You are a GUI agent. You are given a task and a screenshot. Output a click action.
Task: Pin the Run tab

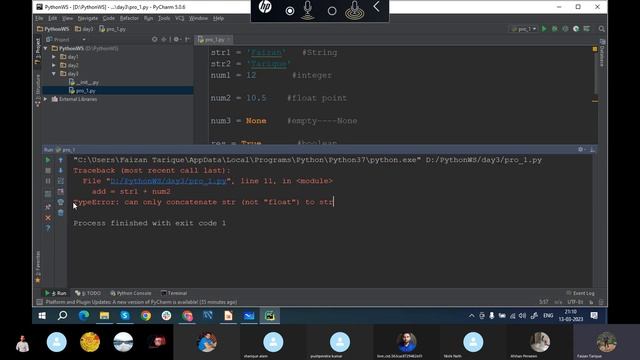(x=48, y=207)
